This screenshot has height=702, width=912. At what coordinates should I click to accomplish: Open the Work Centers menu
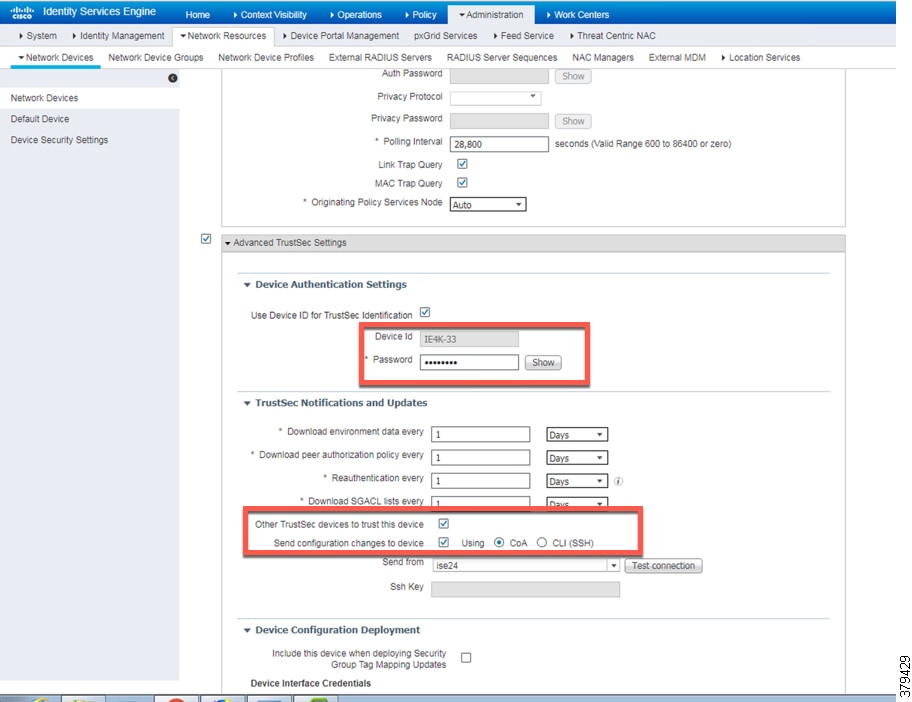click(578, 15)
